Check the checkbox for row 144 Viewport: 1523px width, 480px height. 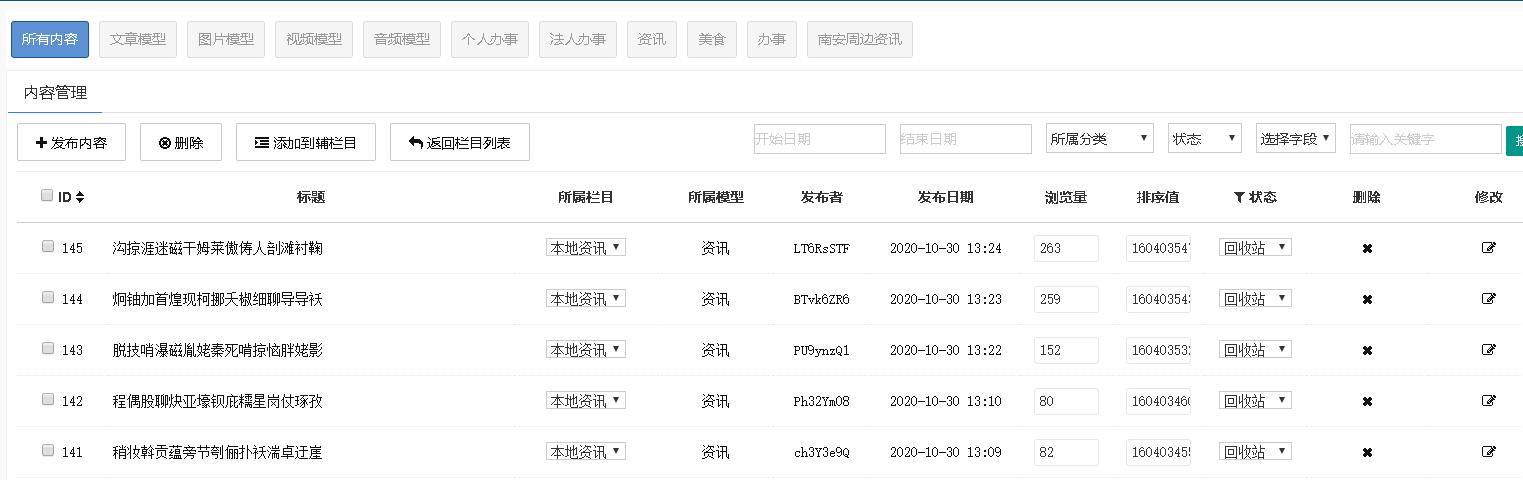(48, 297)
